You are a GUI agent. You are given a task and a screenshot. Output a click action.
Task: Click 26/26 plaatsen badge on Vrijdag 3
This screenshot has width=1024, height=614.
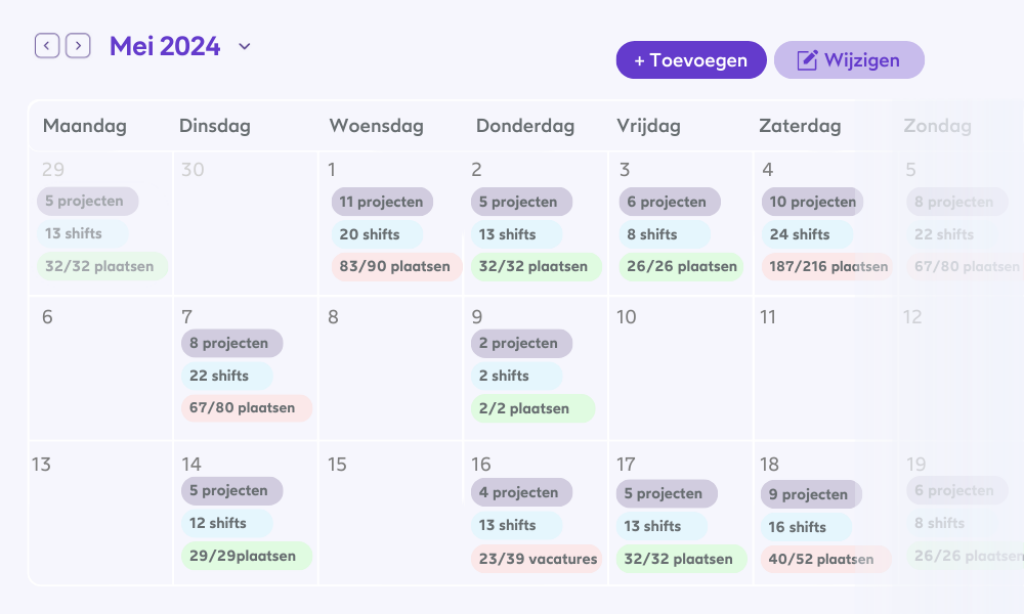click(680, 267)
